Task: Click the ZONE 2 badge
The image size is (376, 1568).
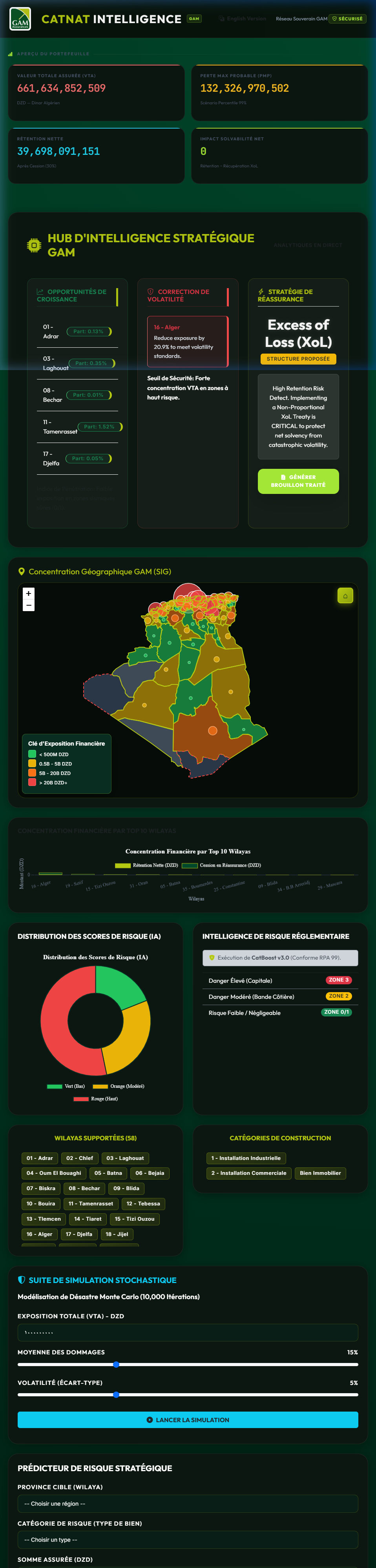Action: click(339, 996)
